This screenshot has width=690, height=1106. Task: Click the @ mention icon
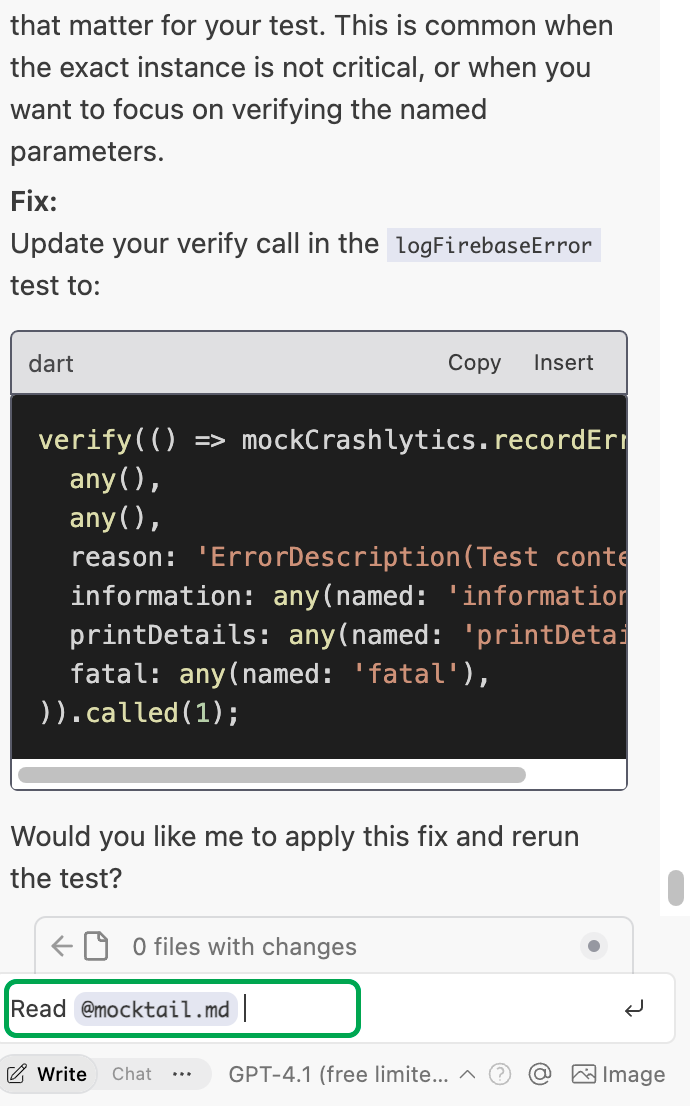540,1074
